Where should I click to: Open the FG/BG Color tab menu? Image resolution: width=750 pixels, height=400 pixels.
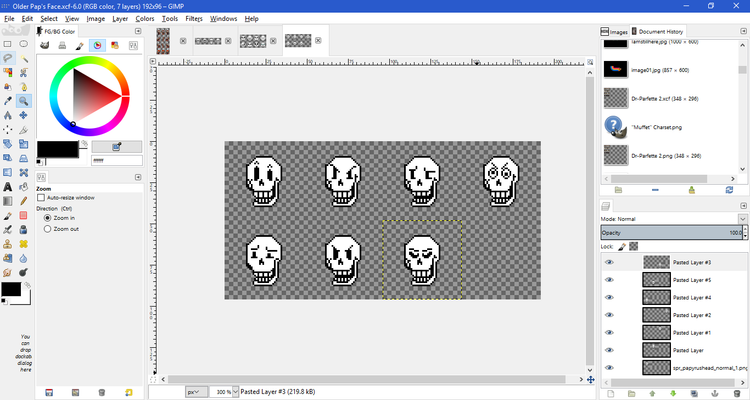pos(138,31)
